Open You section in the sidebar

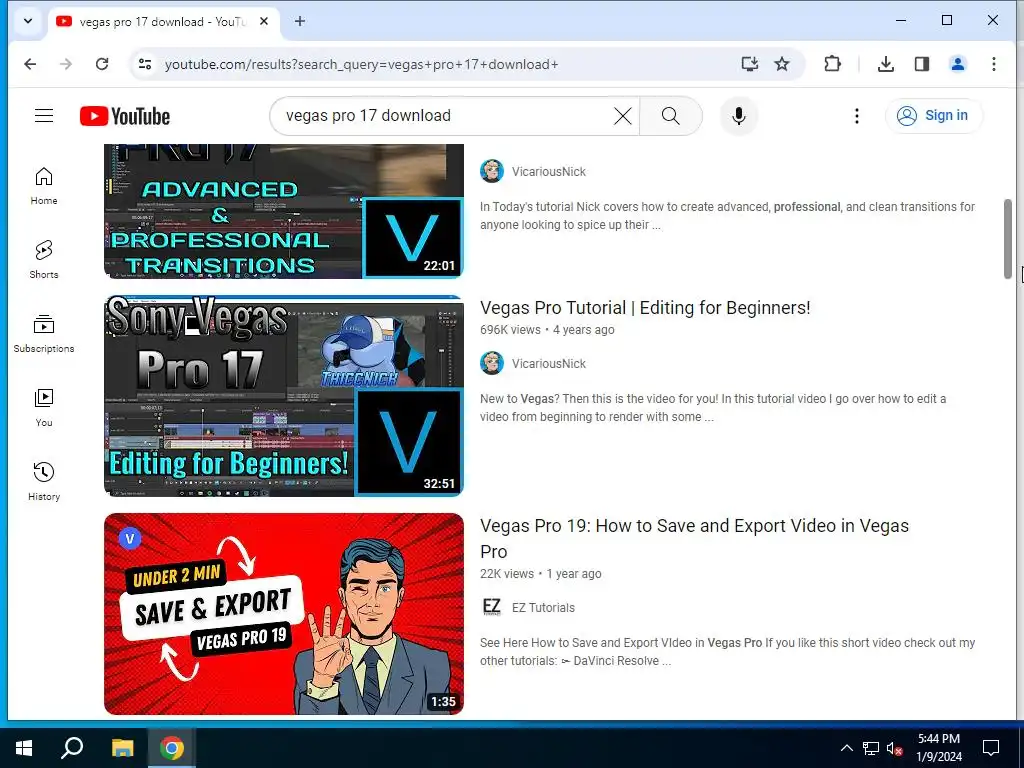pyautogui.click(x=44, y=408)
